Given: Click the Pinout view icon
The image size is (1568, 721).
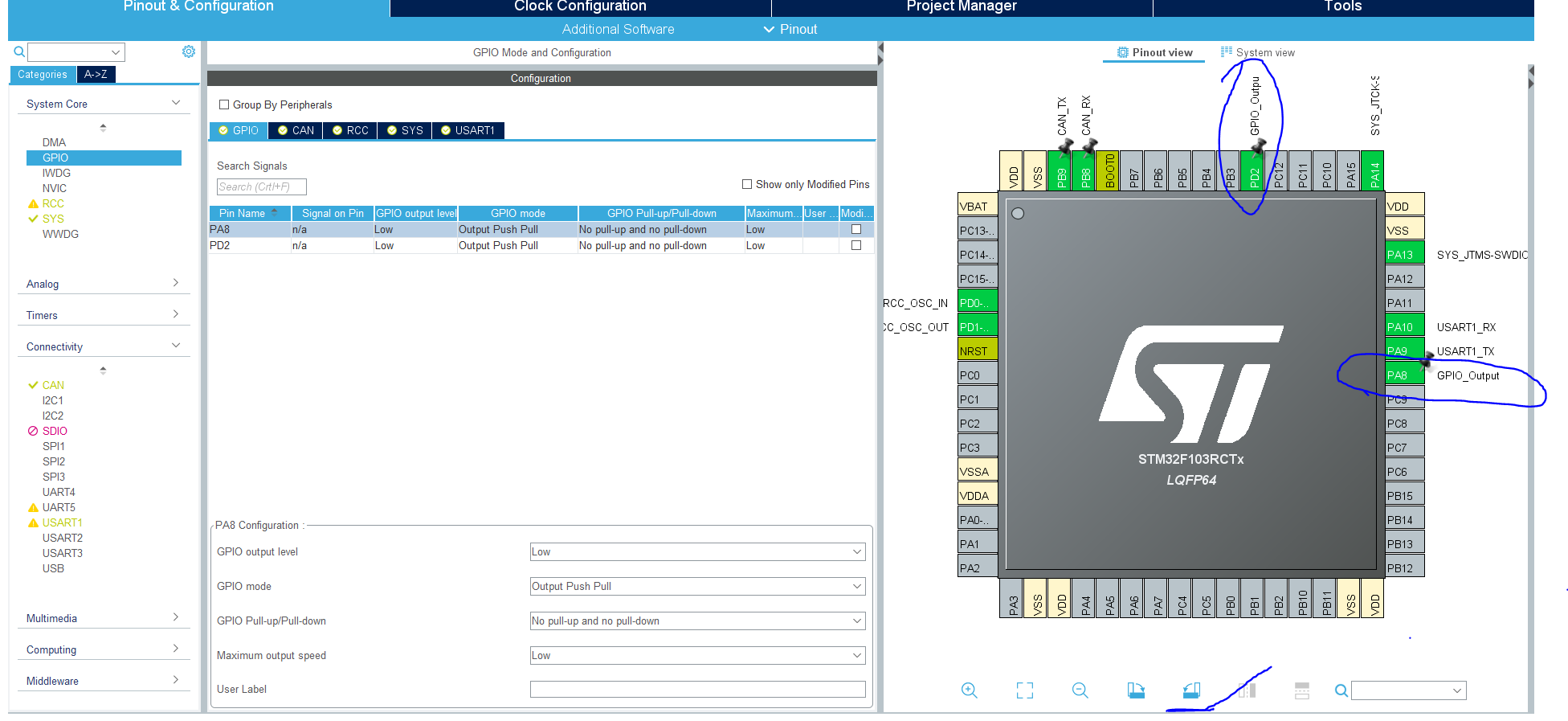Looking at the screenshot, I should click(x=1123, y=52).
